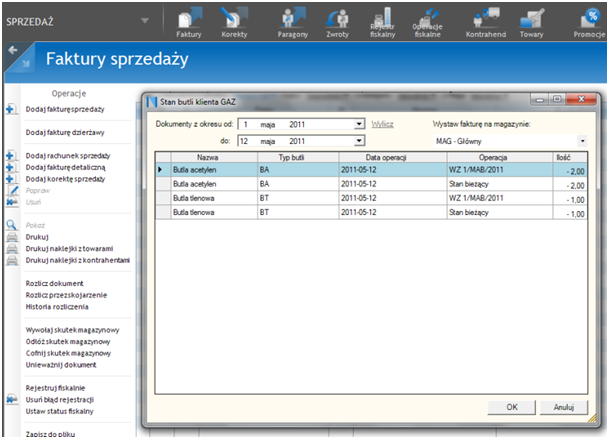This screenshot has width=609, height=439.
Task: Confirm the dialog with OK
Action: pos(511,407)
